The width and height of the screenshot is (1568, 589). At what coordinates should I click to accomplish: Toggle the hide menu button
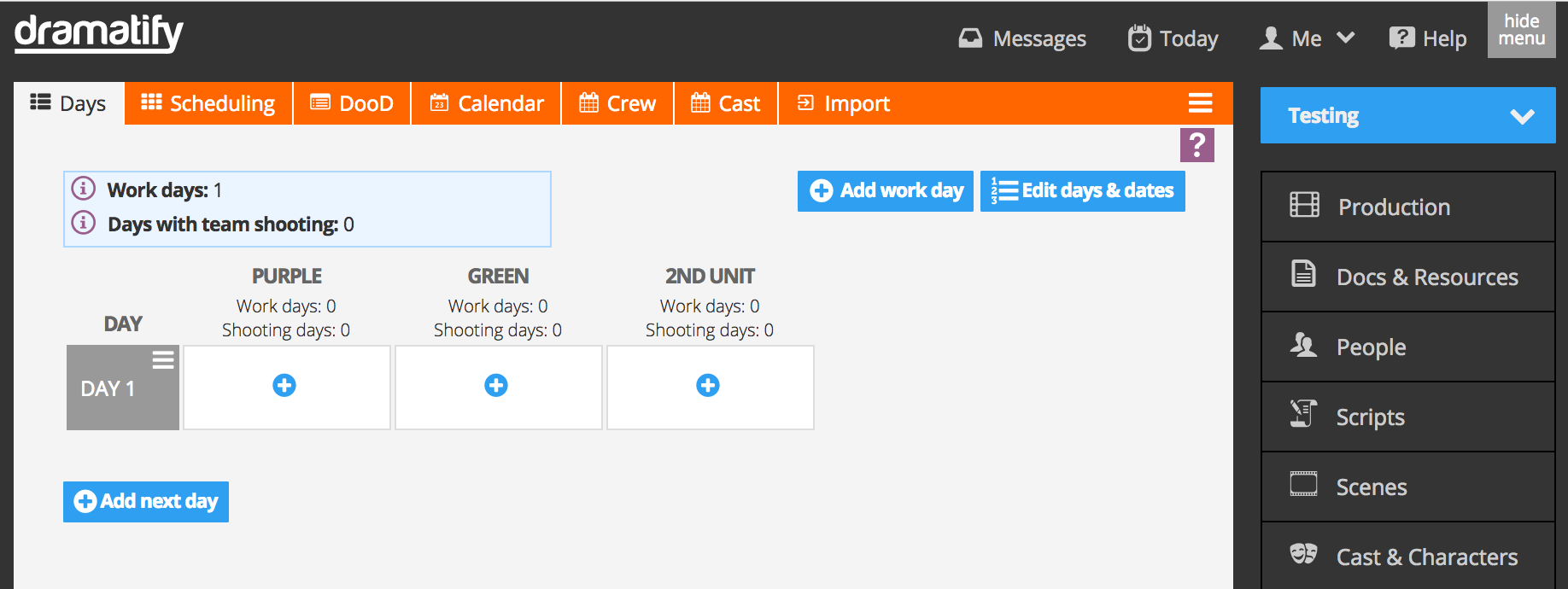[1521, 30]
